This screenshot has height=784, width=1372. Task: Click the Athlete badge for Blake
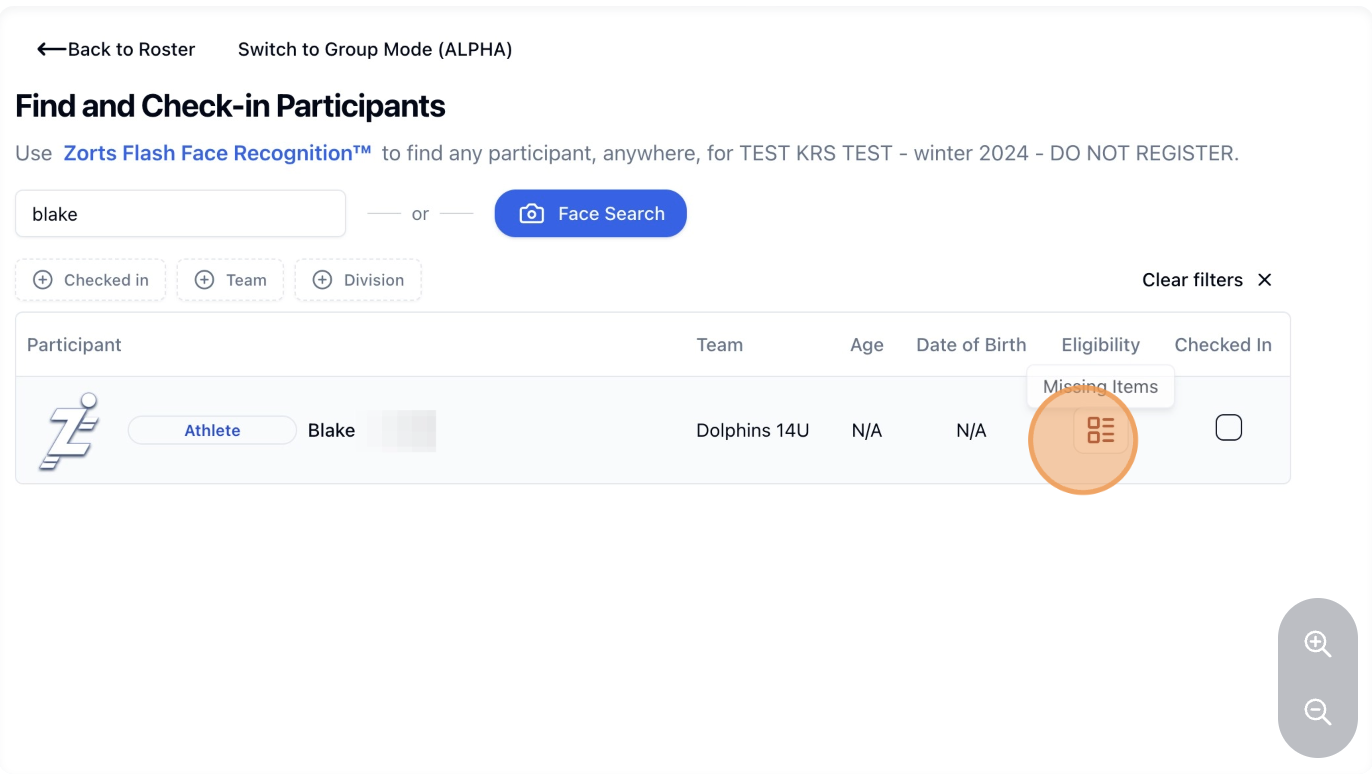pyautogui.click(x=212, y=430)
